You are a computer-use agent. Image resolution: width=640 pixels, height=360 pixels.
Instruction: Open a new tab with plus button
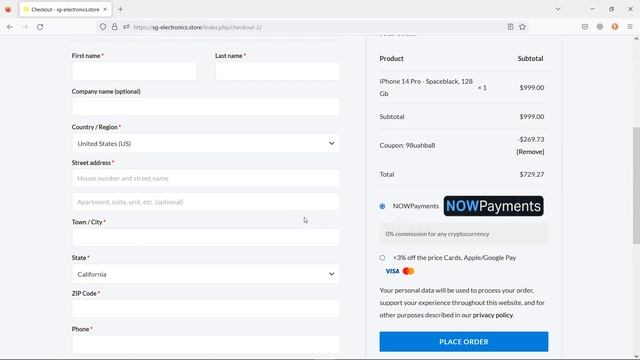tap(120, 9)
